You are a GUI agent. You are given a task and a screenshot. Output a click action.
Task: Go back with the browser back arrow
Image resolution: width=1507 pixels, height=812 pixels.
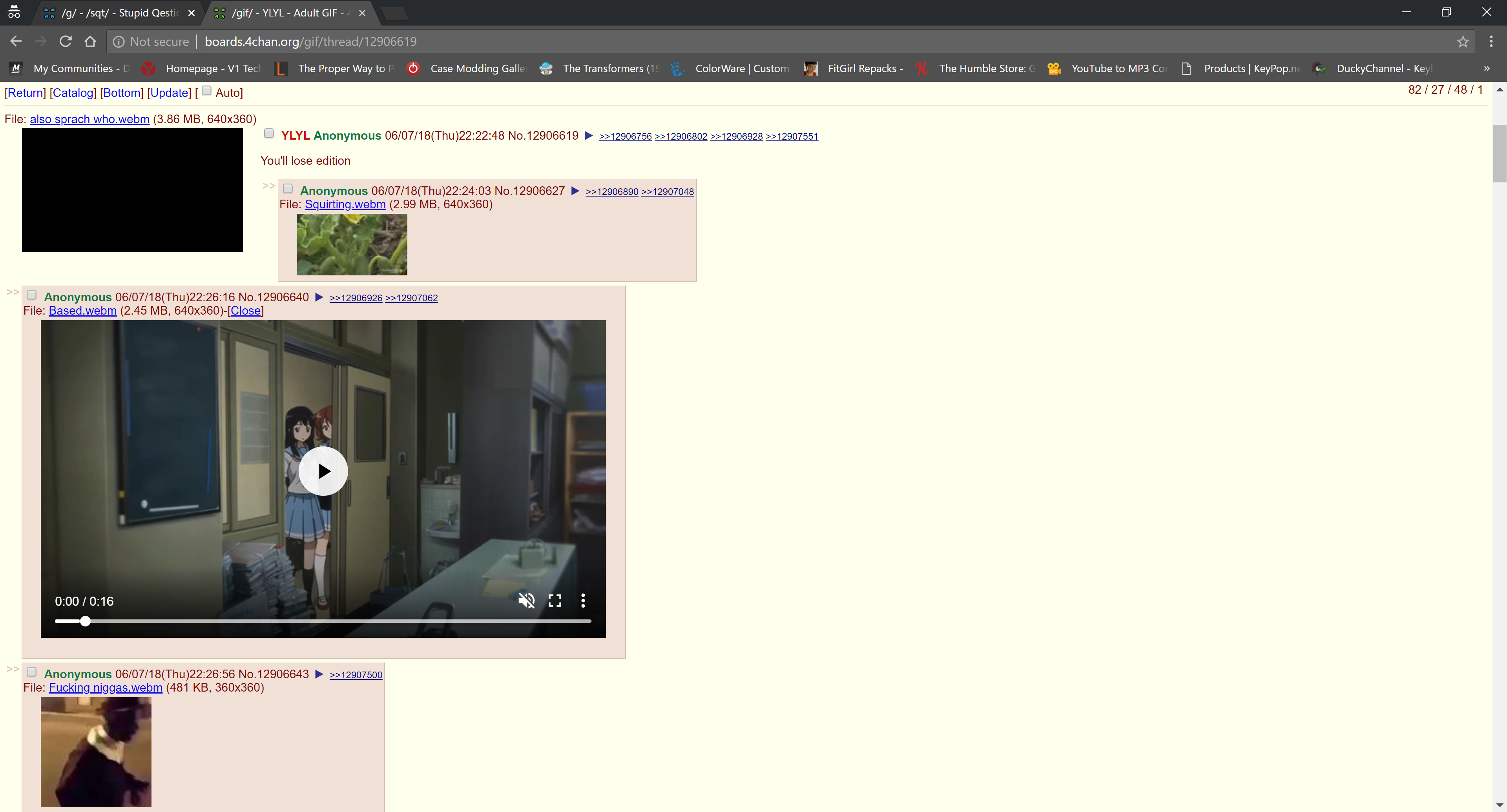(x=16, y=42)
